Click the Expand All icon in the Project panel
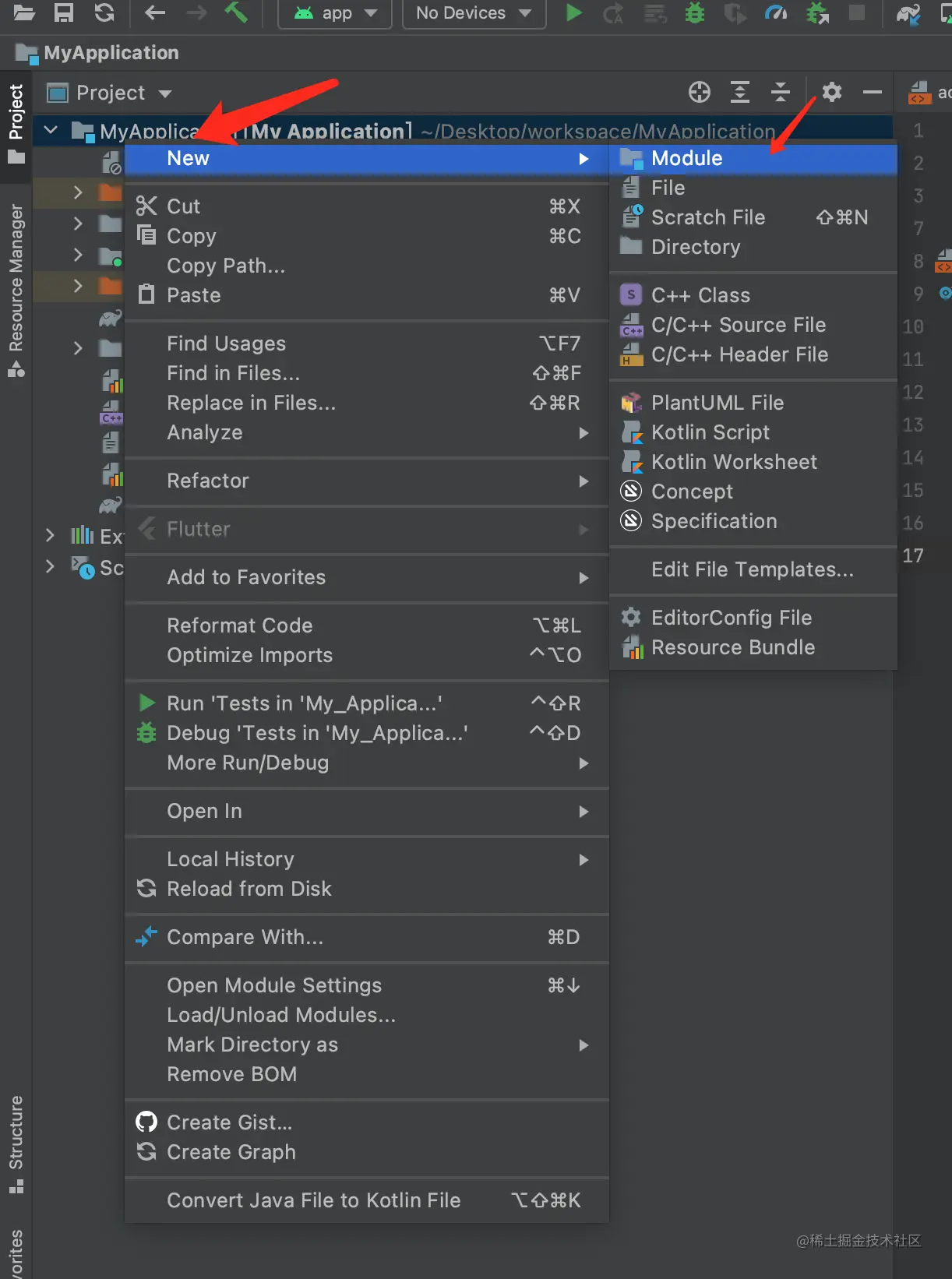Viewport: 952px width, 1279px height. coord(740,93)
